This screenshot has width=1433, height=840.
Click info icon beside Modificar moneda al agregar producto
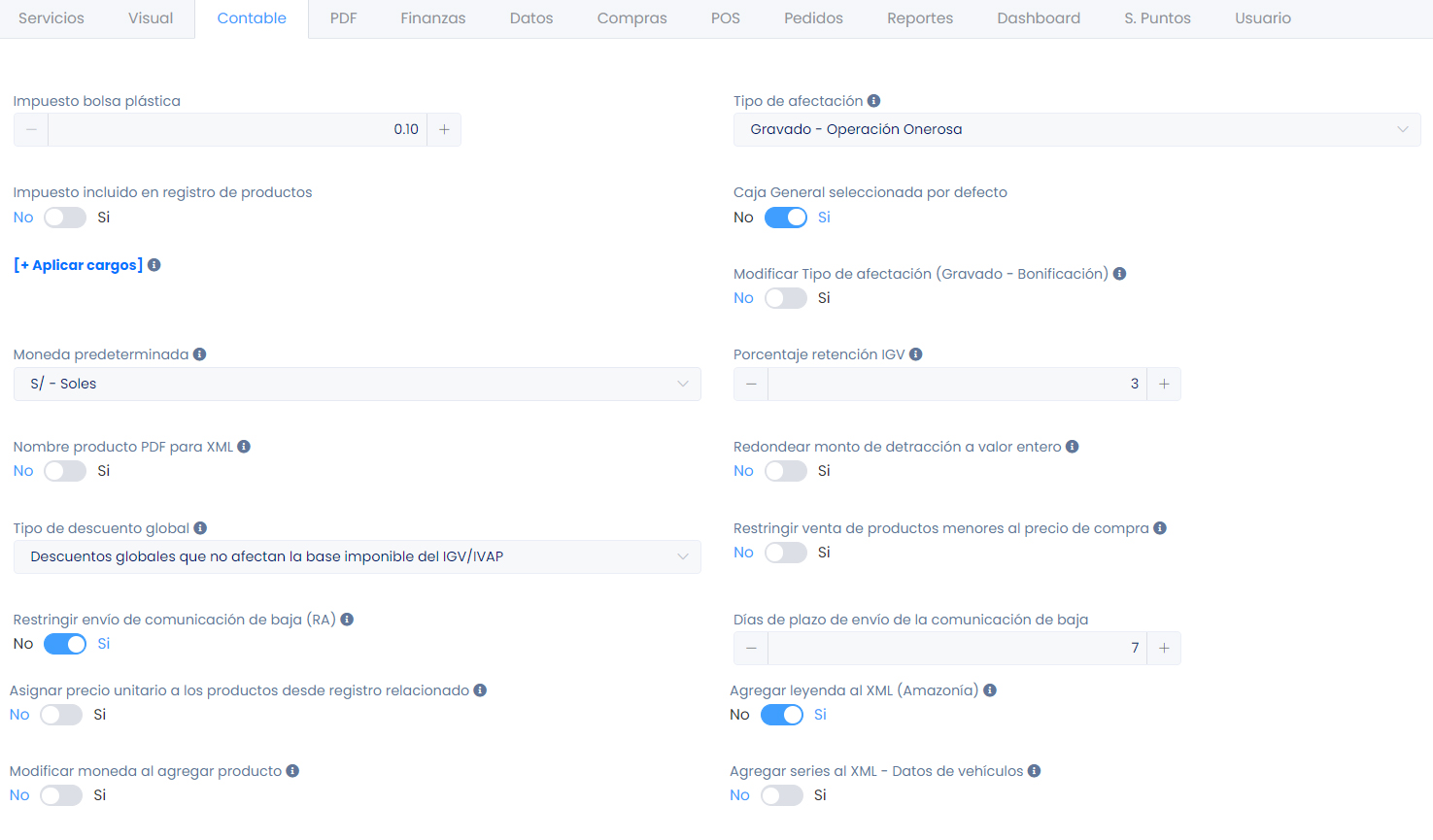click(x=292, y=771)
